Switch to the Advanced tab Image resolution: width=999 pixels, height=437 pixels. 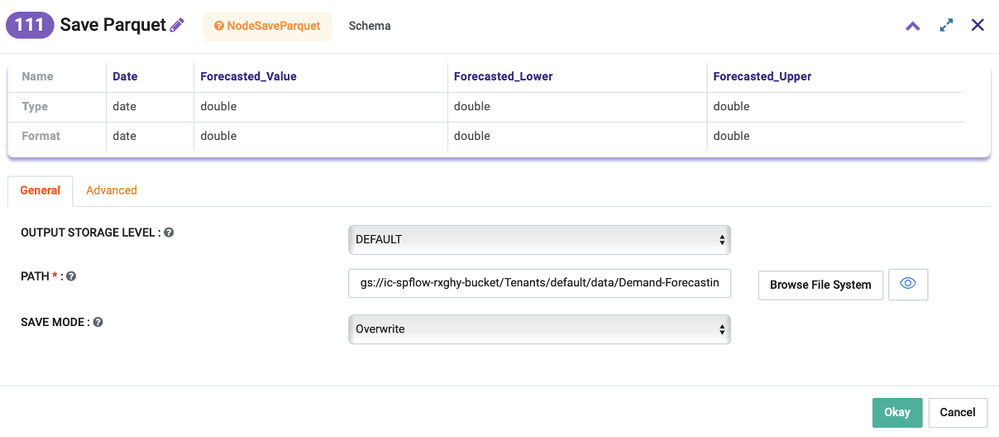[x=111, y=190]
